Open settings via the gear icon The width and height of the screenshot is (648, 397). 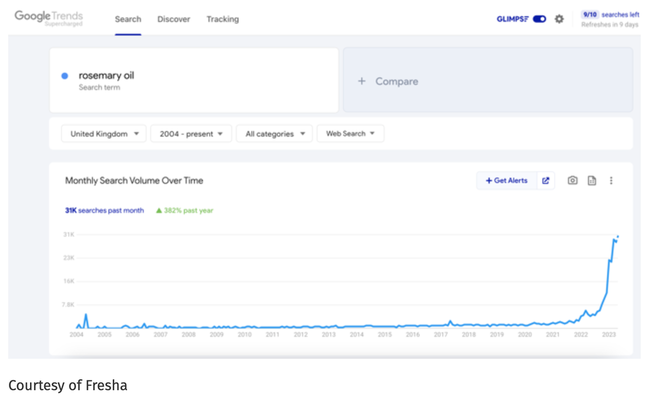pyautogui.click(x=559, y=19)
